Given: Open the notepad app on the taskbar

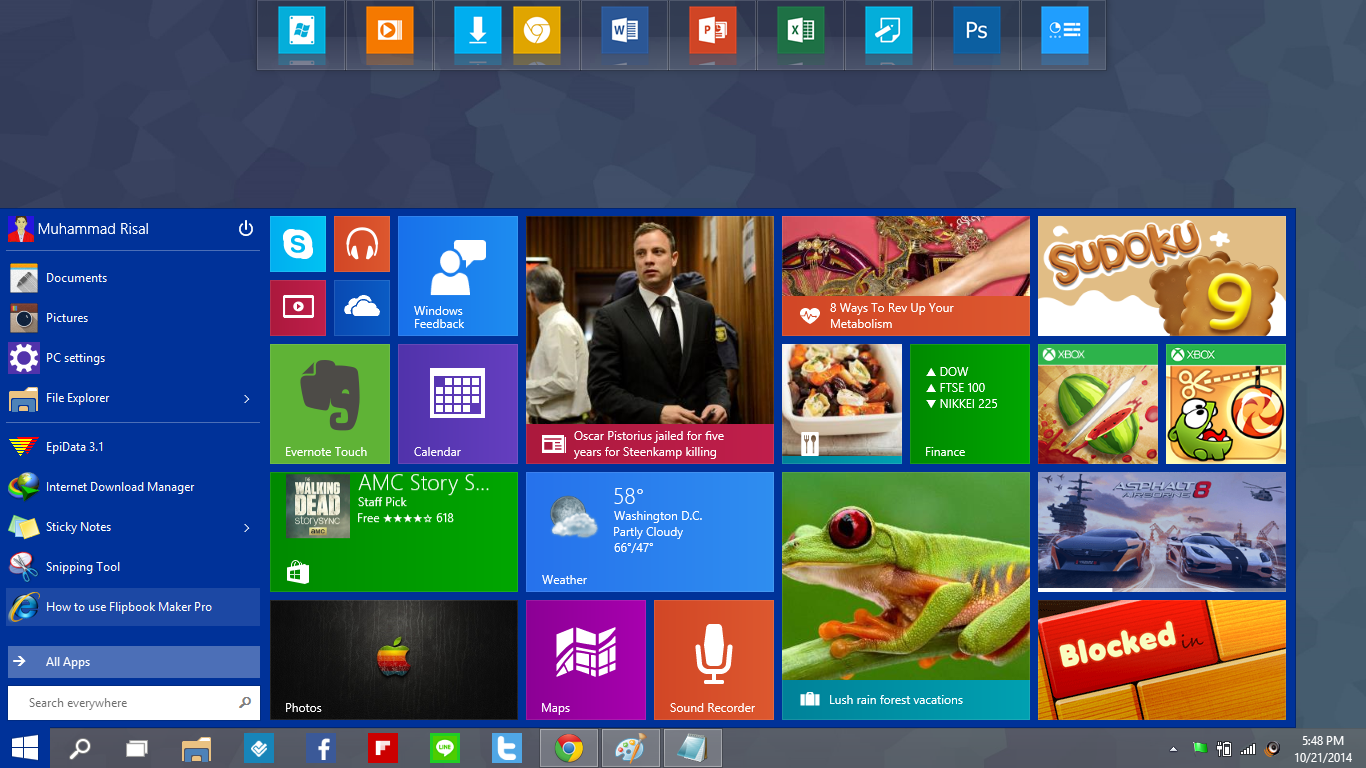Looking at the screenshot, I should (x=693, y=748).
